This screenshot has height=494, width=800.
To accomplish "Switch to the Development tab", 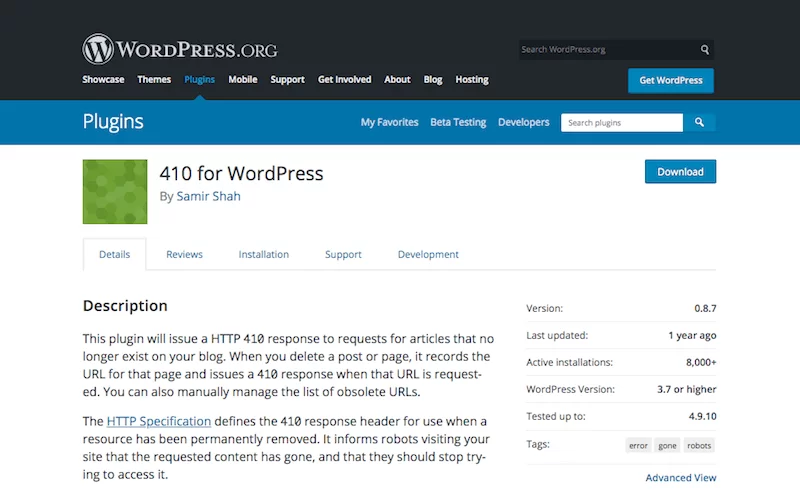I will pyautogui.click(x=428, y=254).
